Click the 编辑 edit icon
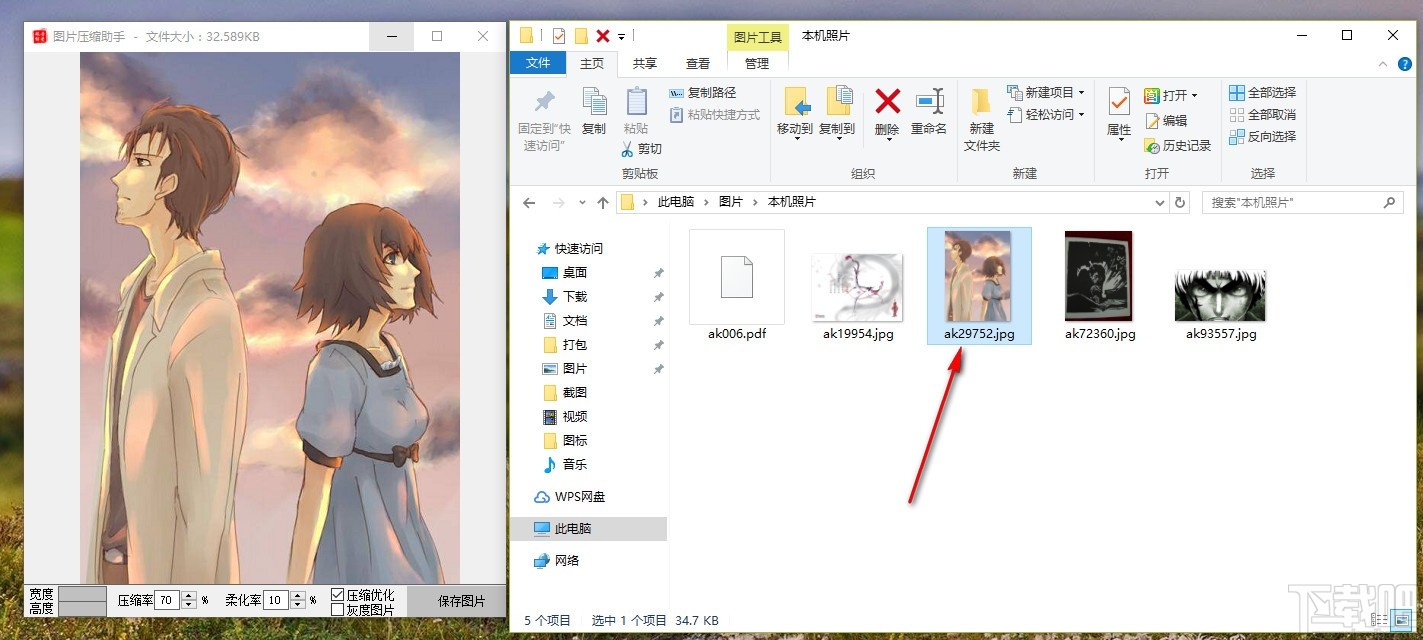This screenshot has width=1423, height=640. point(1152,121)
